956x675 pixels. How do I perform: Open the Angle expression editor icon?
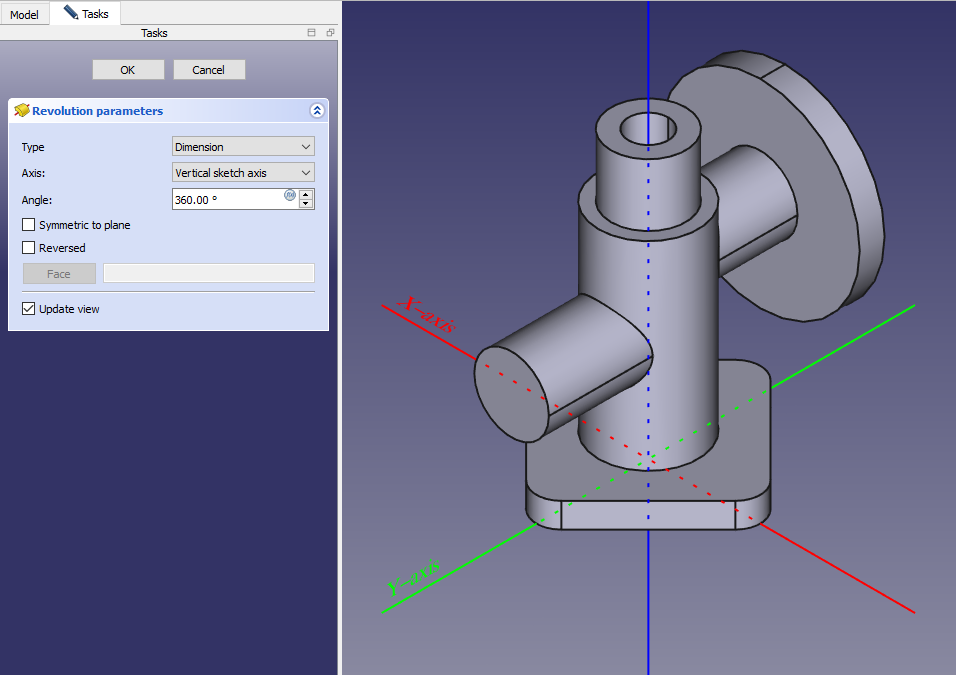[x=290, y=195]
